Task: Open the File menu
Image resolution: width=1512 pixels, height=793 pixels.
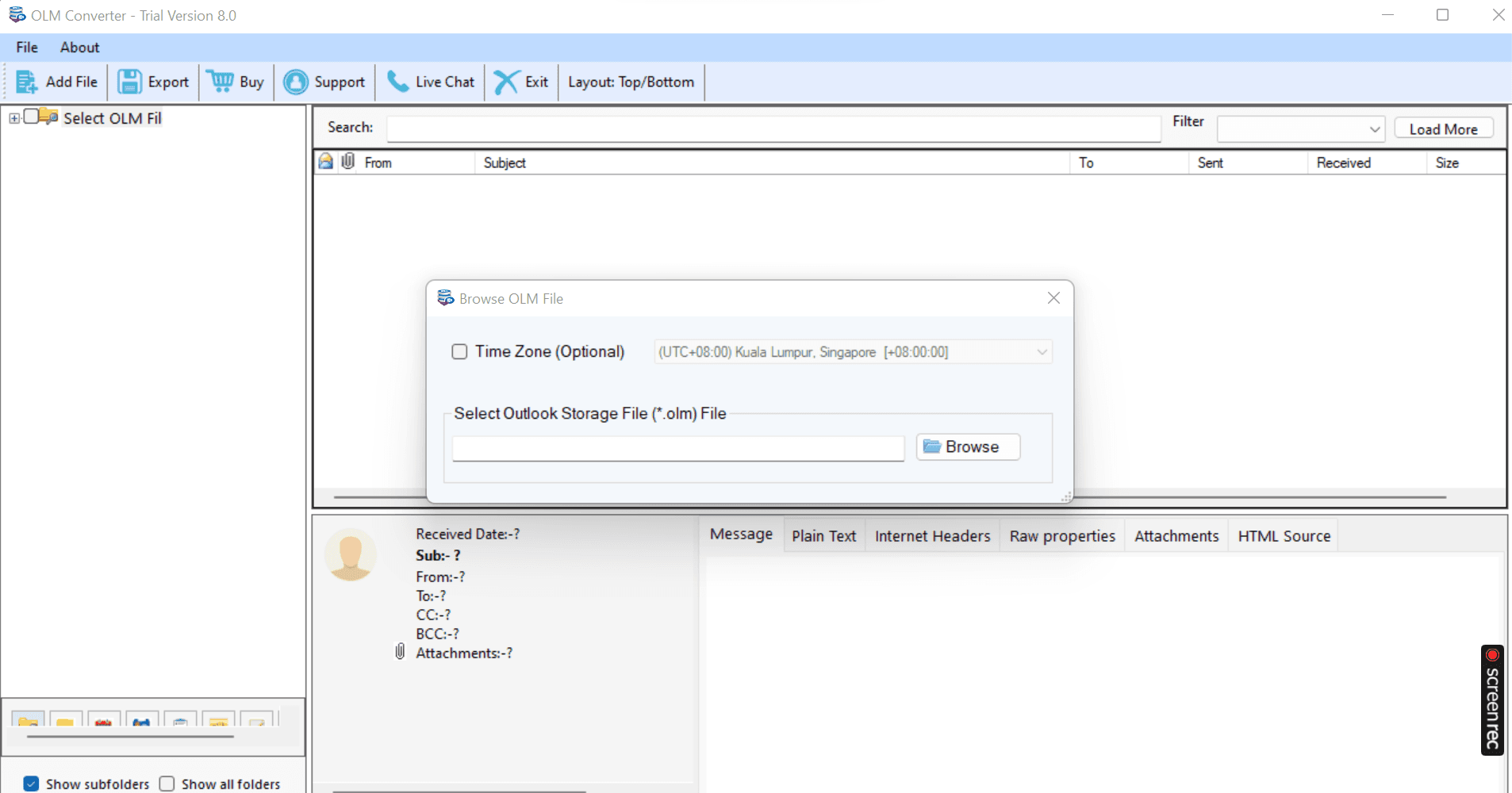Action: tap(27, 48)
